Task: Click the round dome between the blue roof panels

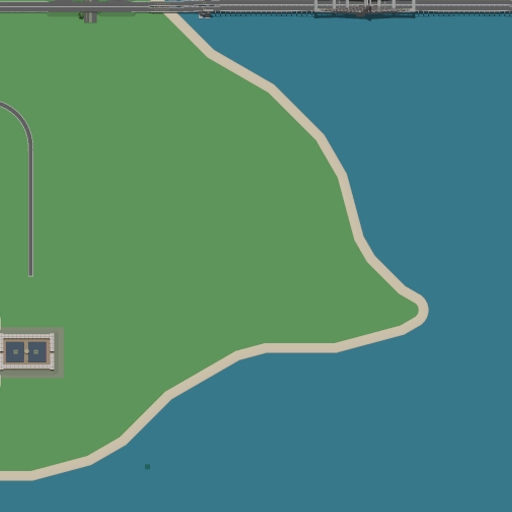Action: coord(26,351)
